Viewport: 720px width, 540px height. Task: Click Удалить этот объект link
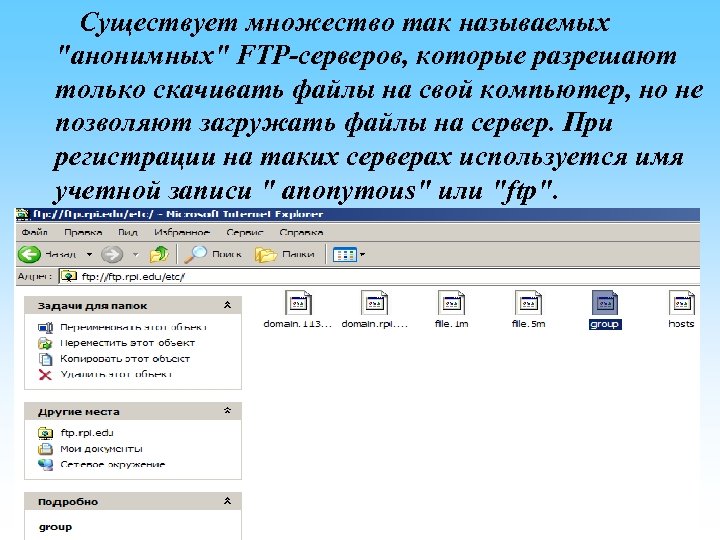(x=116, y=374)
